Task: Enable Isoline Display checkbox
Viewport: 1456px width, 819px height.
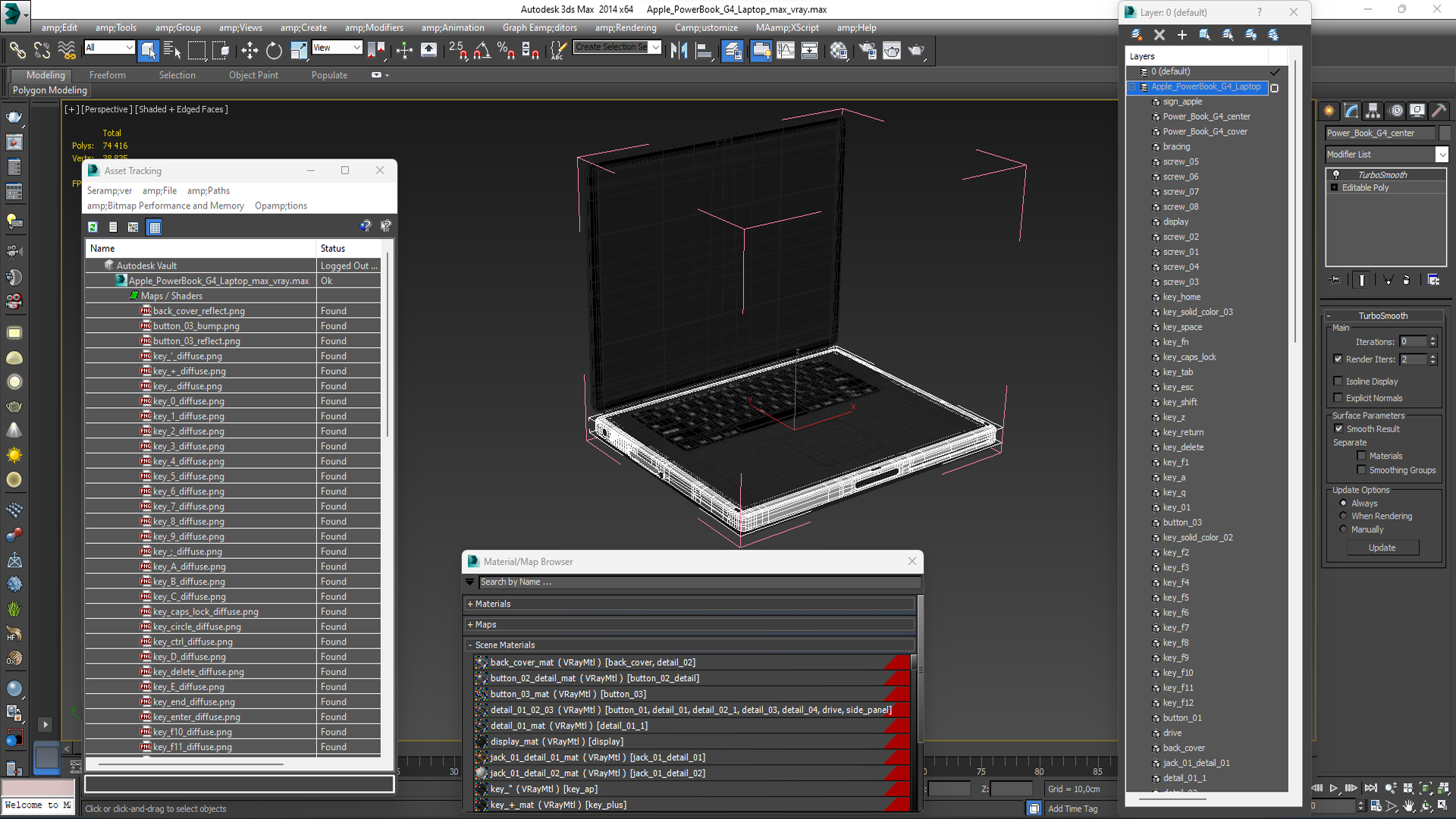Action: tap(1338, 381)
